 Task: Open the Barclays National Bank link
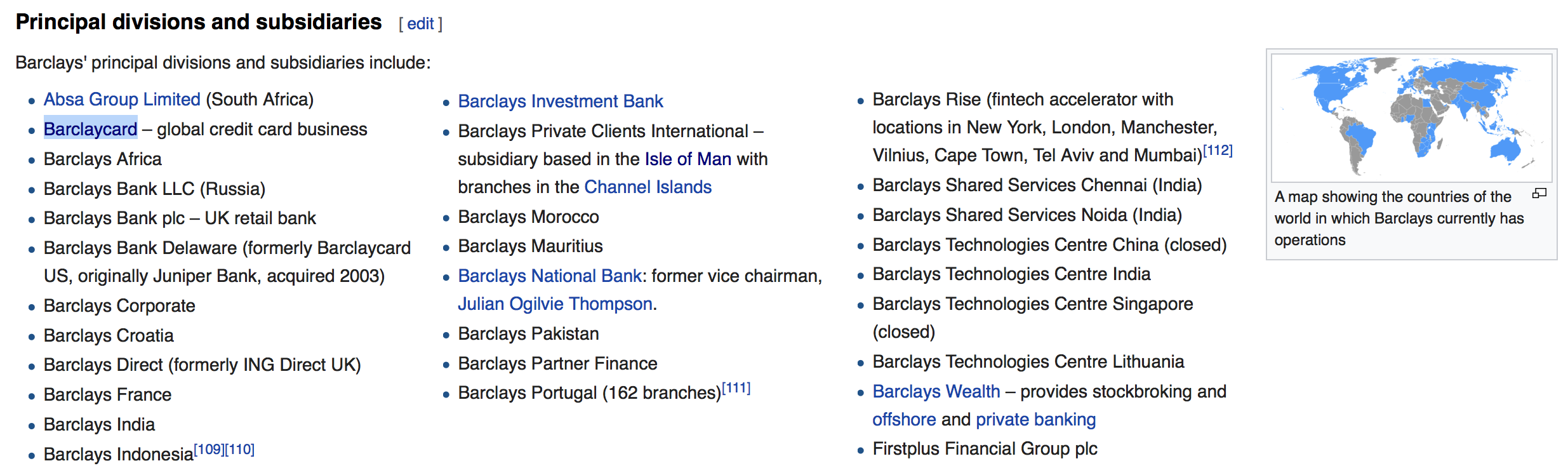click(x=550, y=276)
